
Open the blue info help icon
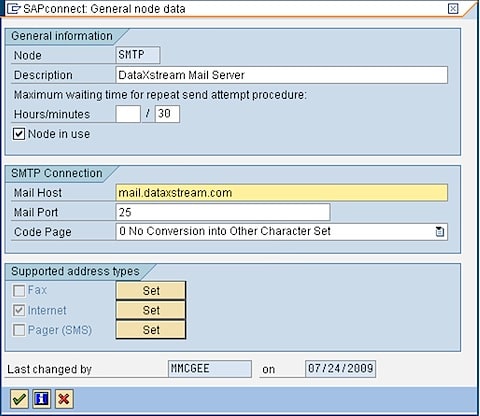[x=42, y=399]
